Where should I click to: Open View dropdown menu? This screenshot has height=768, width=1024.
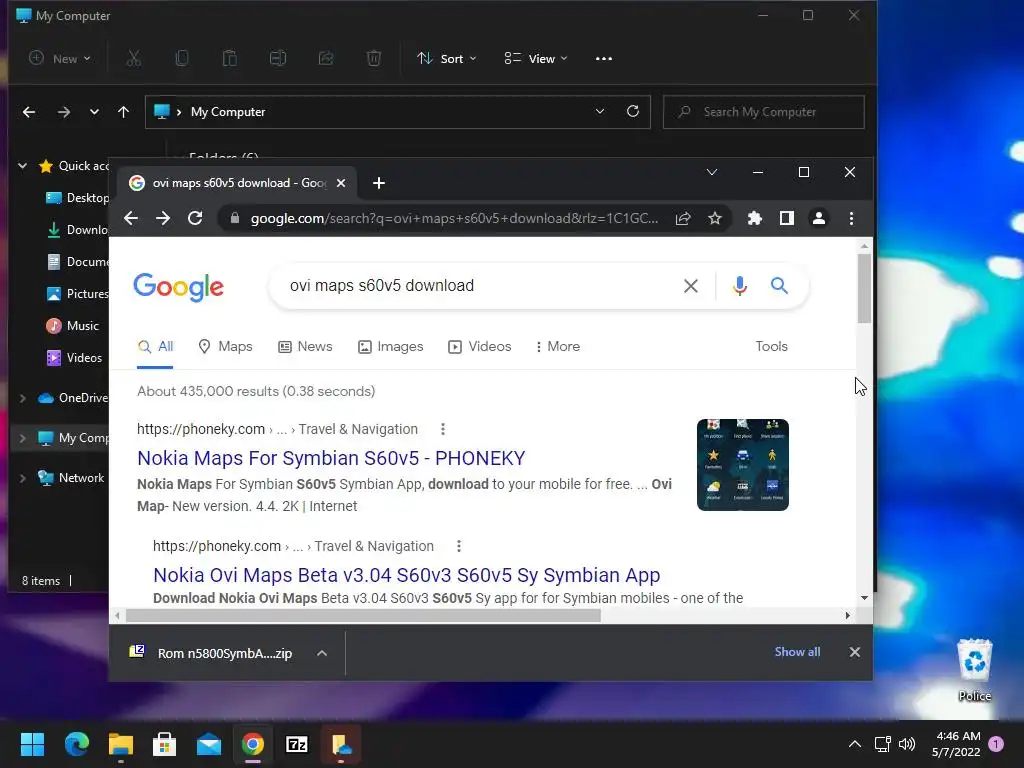[x=536, y=59]
